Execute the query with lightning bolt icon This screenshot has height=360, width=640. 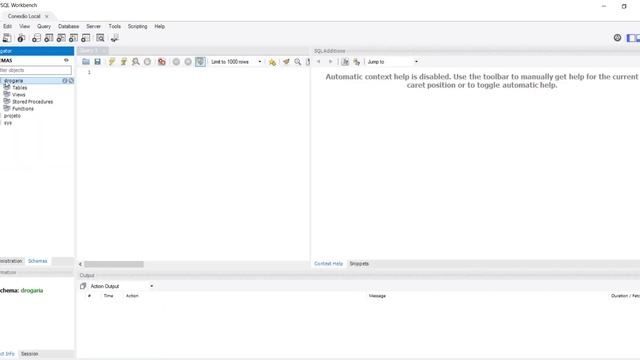111,62
